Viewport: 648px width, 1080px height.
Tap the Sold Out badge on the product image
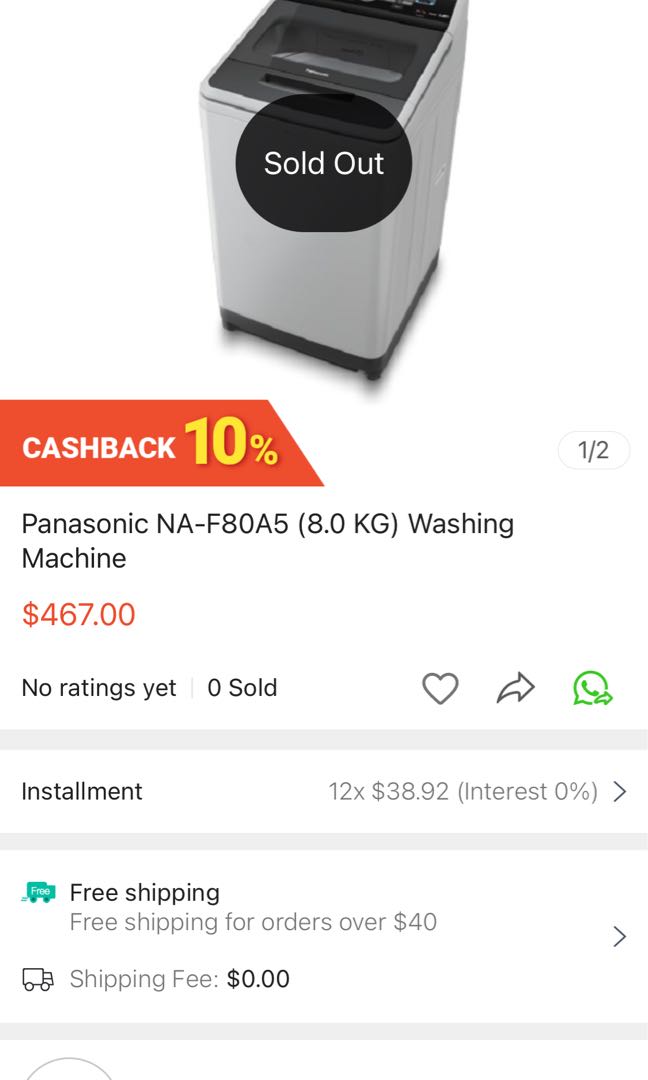(x=323, y=163)
